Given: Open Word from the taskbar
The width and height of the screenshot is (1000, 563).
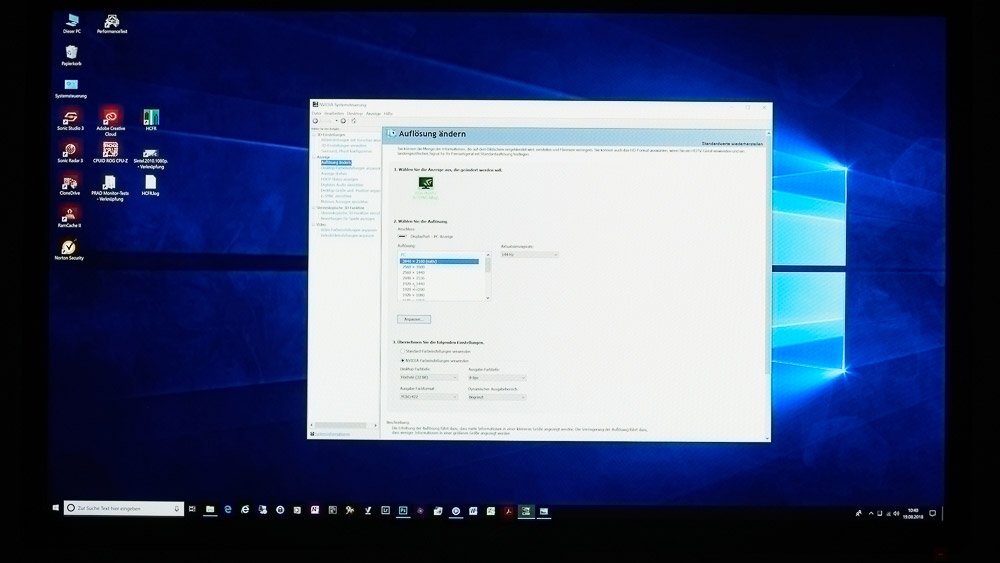Looking at the screenshot, I should tap(473, 511).
